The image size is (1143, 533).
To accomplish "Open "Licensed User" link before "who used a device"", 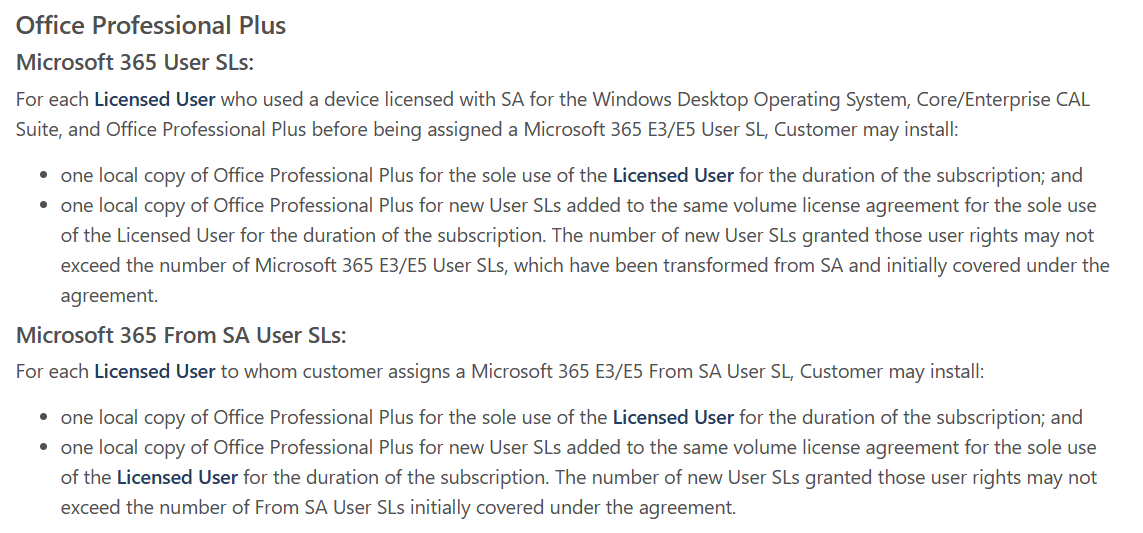I will [155, 99].
